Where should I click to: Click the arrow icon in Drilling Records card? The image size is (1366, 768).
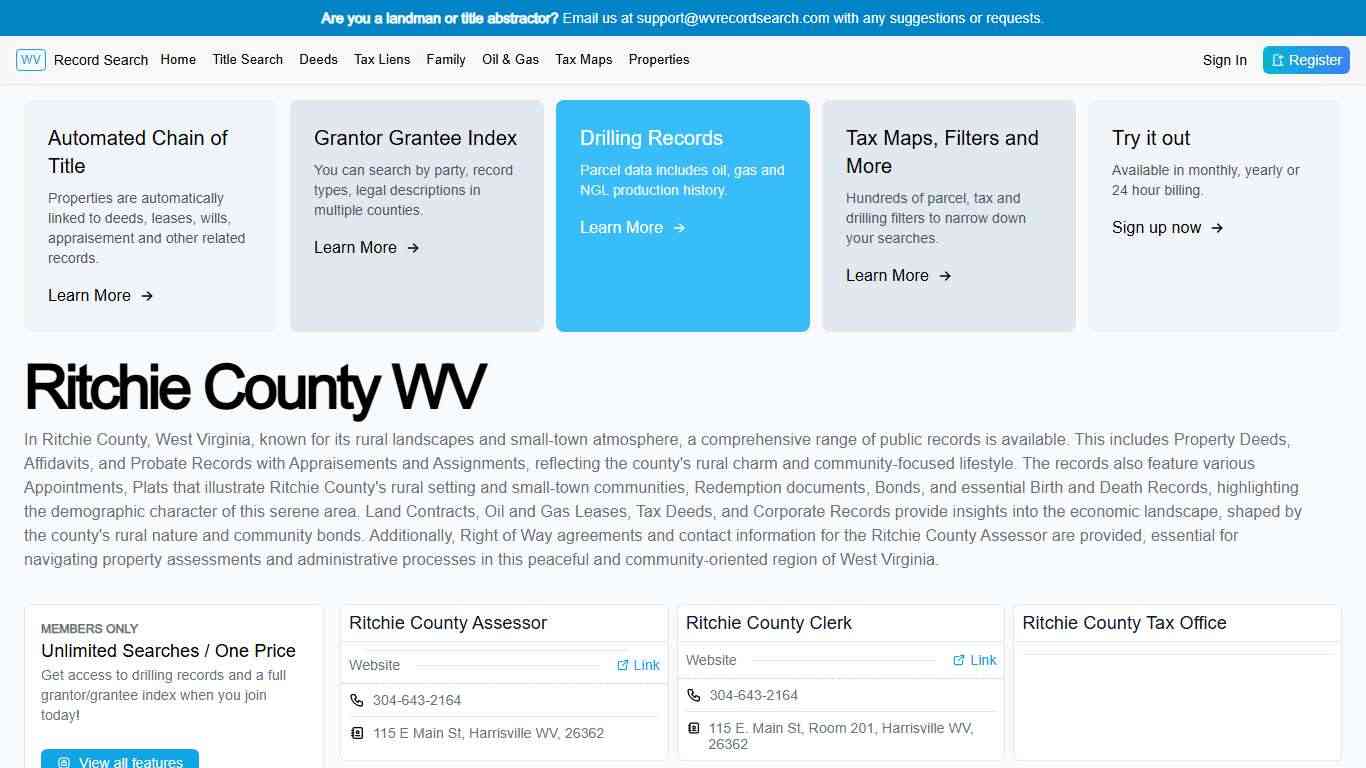click(679, 228)
